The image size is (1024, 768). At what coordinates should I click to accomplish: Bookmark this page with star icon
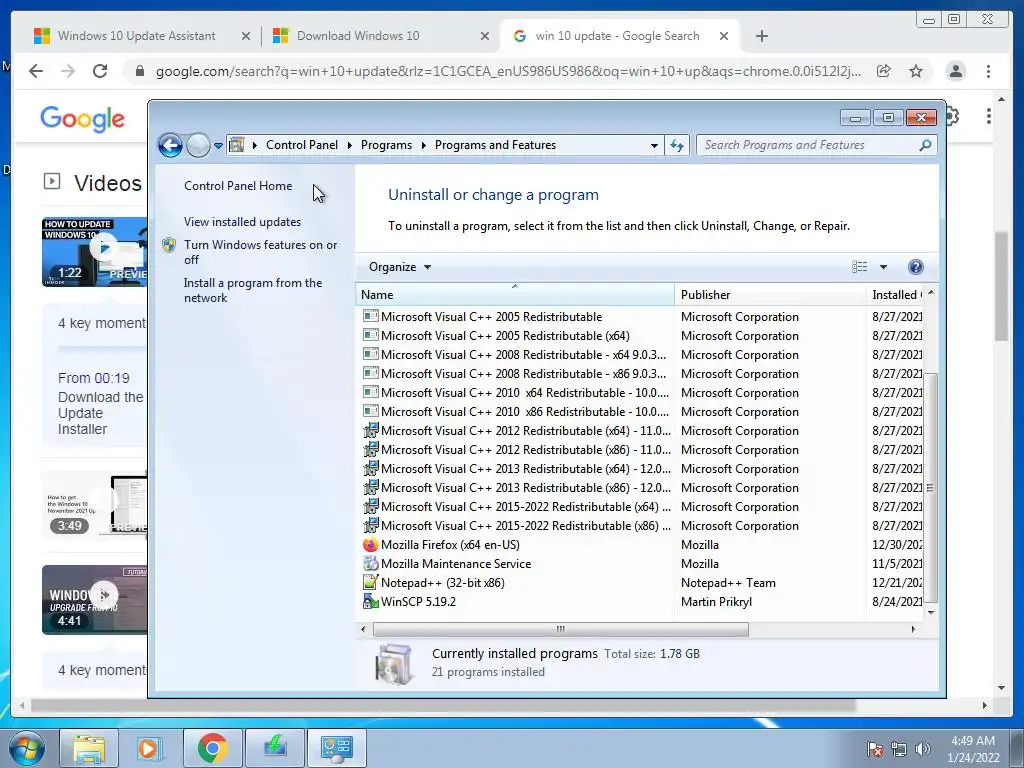(x=916, y=71)
